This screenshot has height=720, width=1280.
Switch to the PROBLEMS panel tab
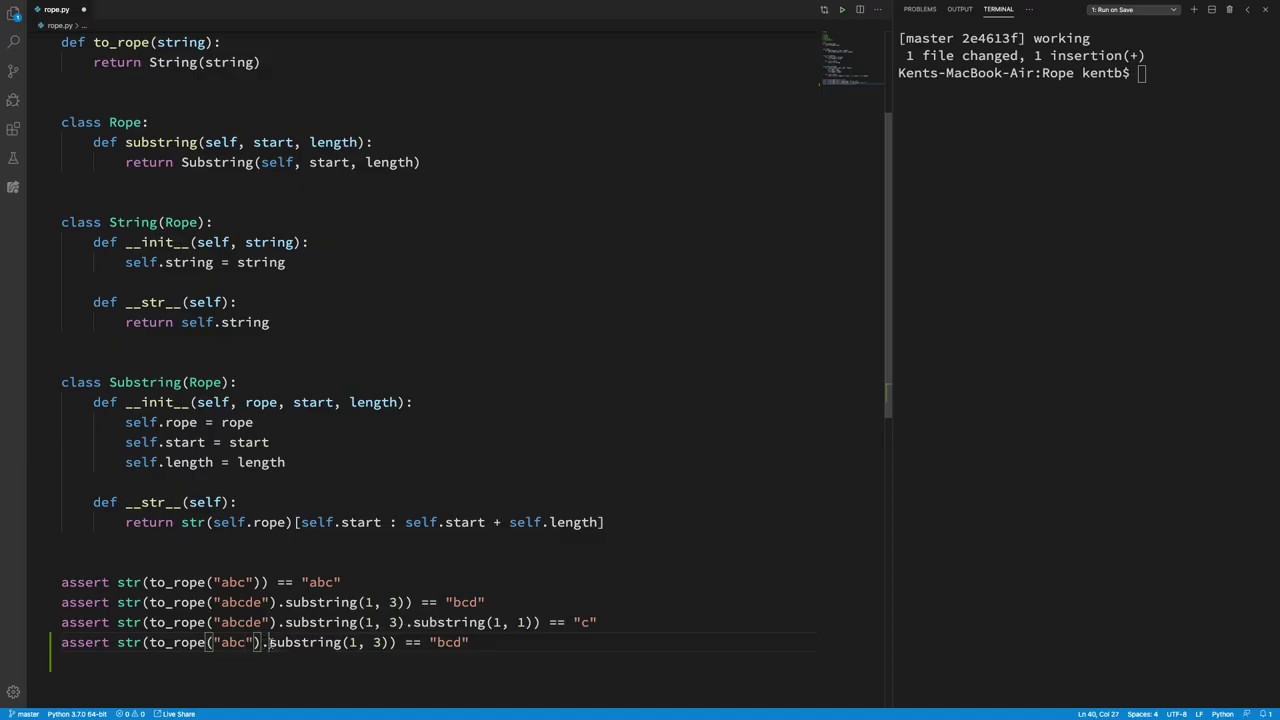919,9
